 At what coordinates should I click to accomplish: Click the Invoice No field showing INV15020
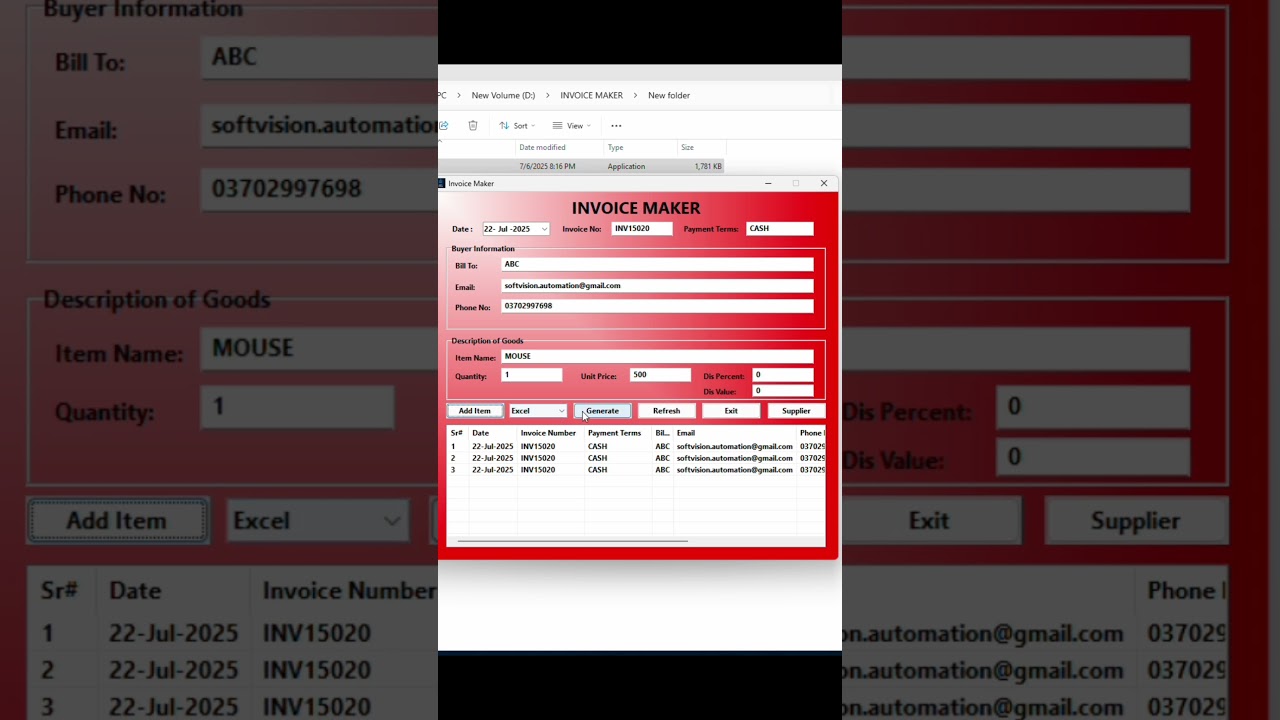tap(642, 229)
